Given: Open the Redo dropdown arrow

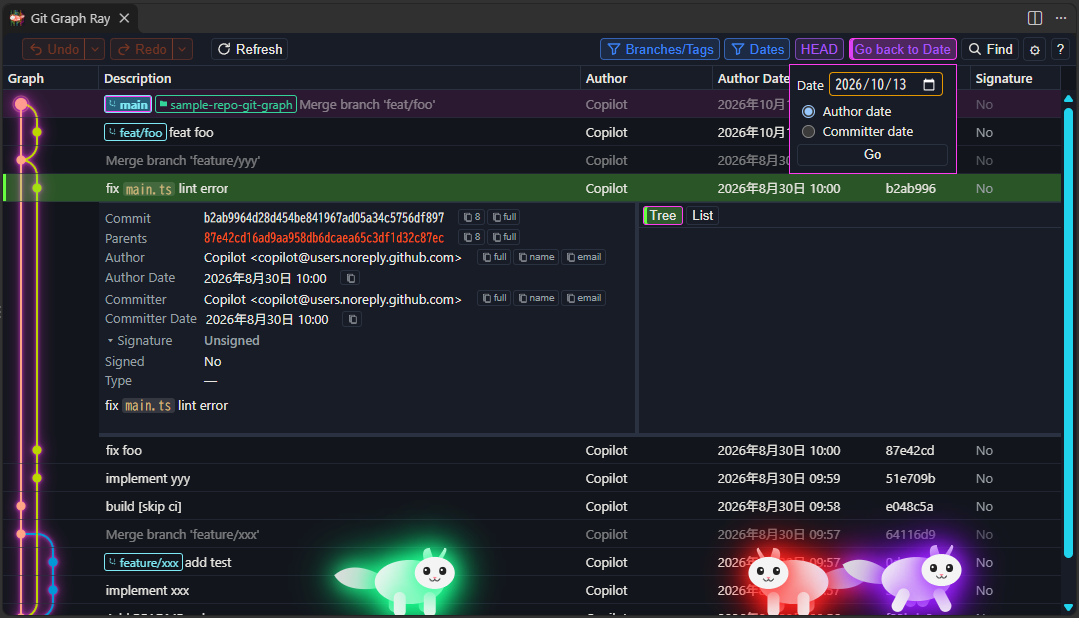Looking at the screenshot, I should click(182, 50).
